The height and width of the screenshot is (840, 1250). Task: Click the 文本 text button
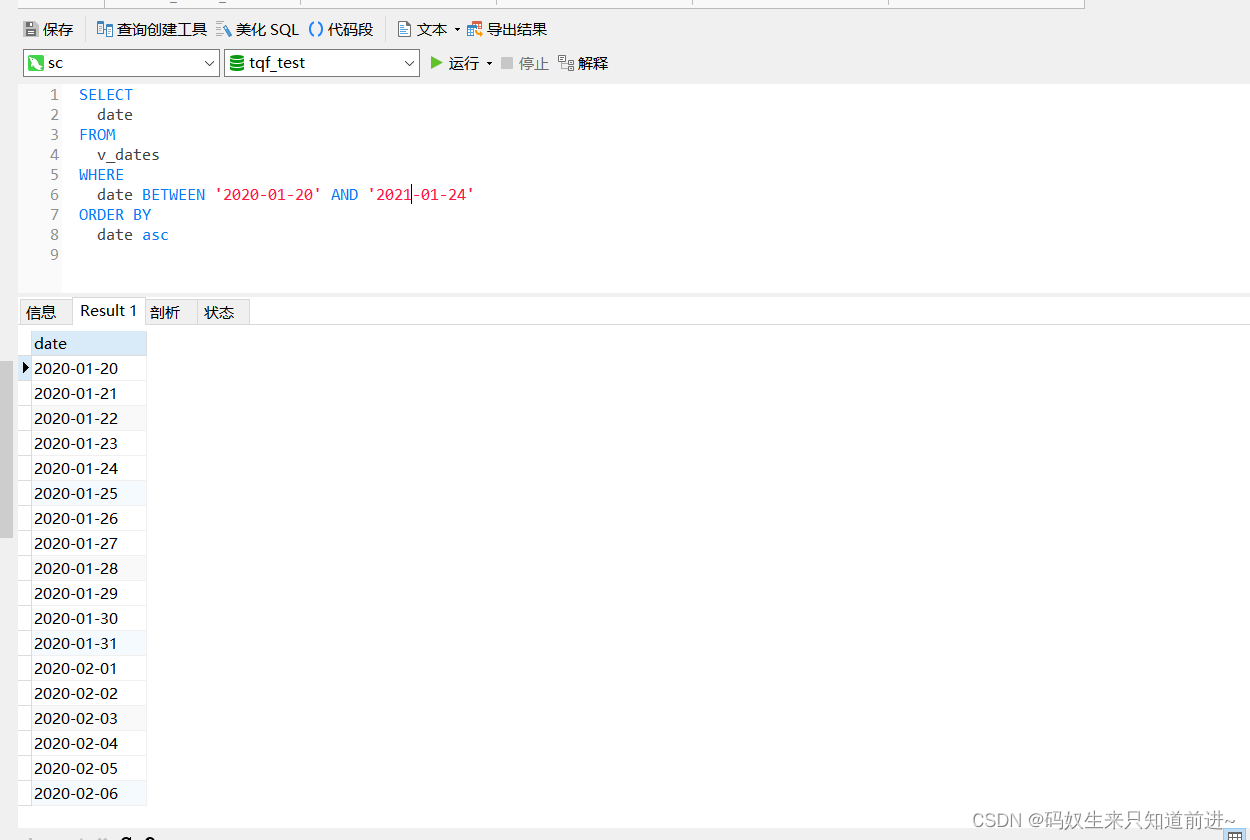(422, 29)
